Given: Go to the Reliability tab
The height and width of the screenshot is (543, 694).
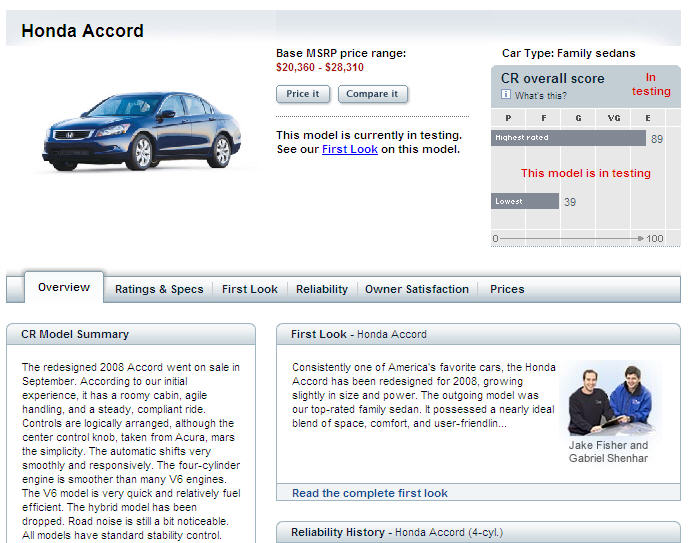Looking at the screenshot, I should point(322,289).
